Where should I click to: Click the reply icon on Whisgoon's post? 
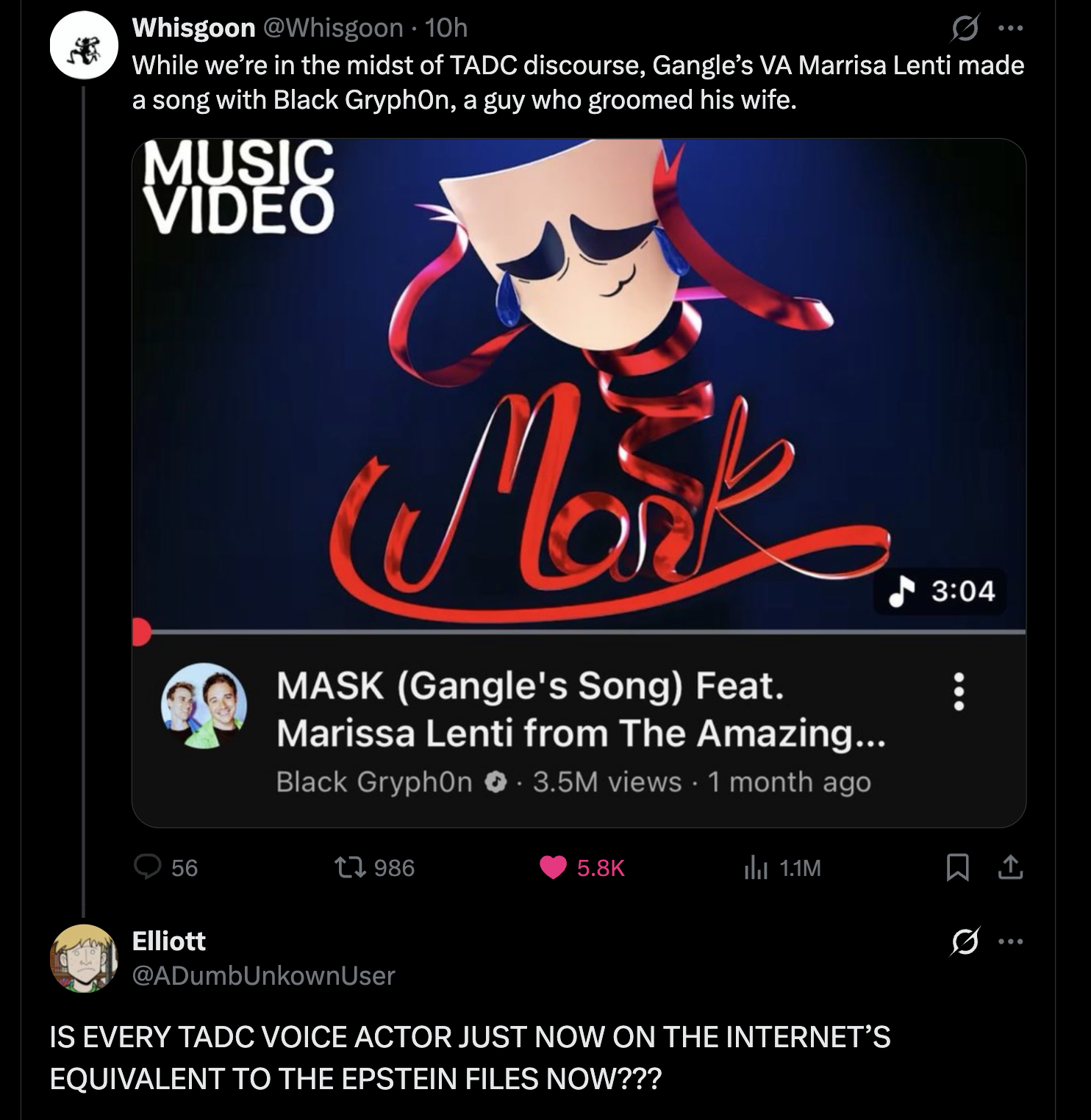[148, 867]
